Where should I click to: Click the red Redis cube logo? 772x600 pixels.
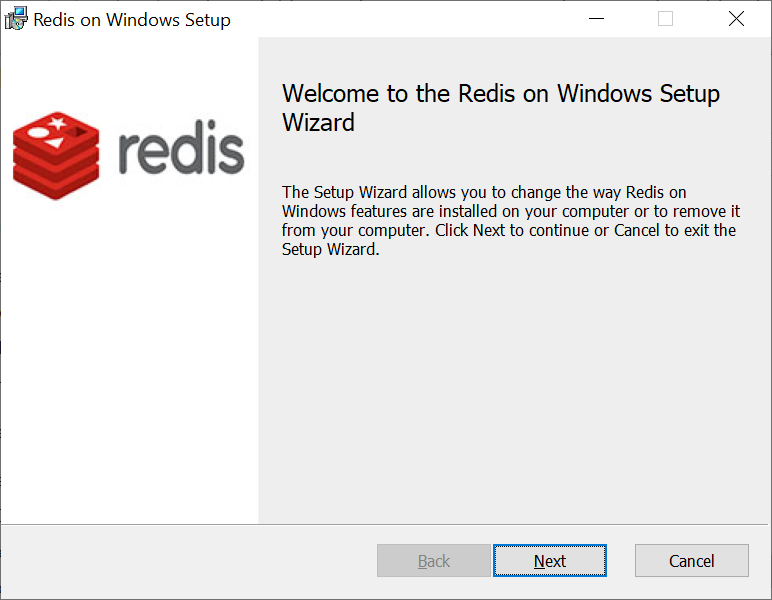(56, 156)
